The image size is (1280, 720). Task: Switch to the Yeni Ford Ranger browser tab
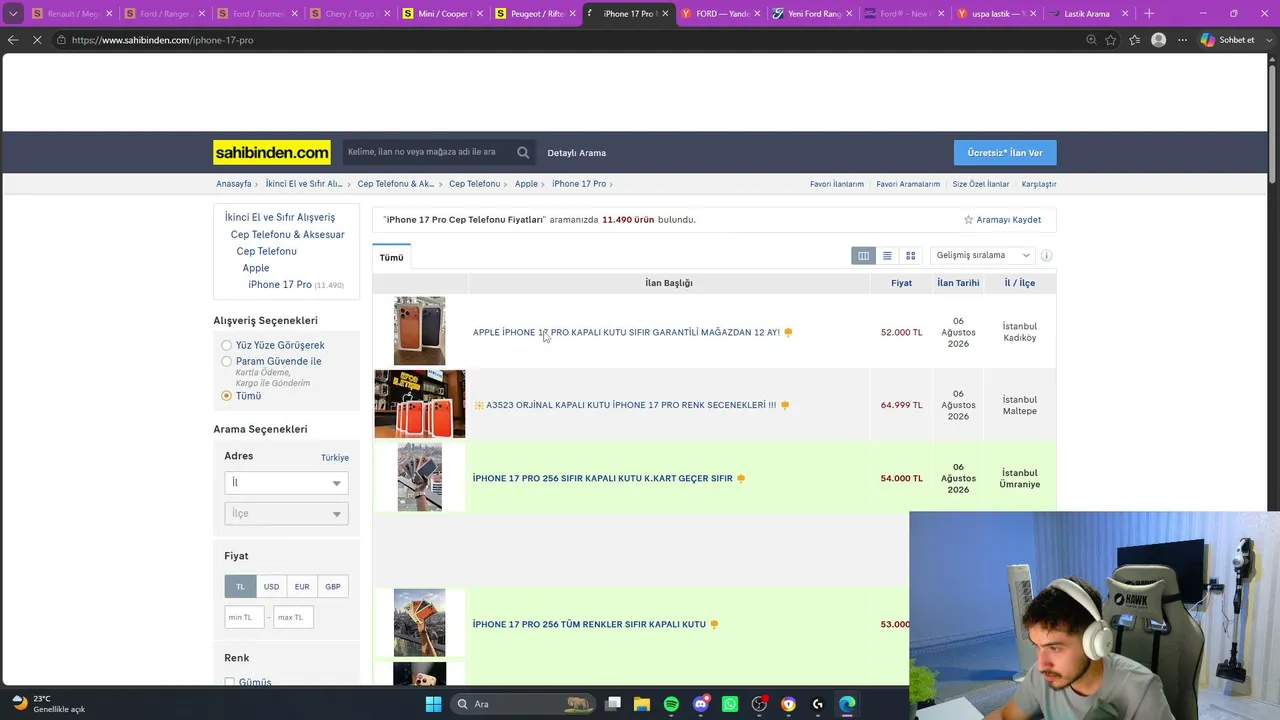tap(813, 14)
